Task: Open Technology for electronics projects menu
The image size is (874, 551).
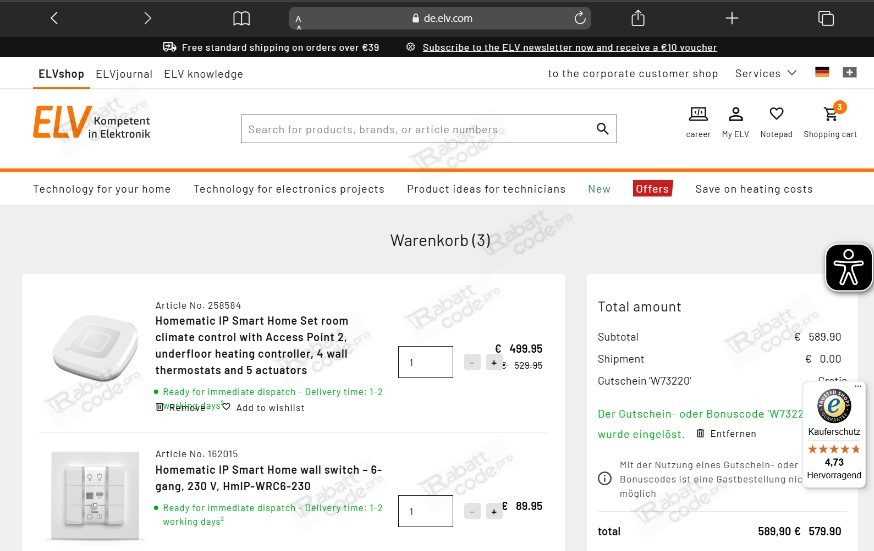Action: coord(289,189)
